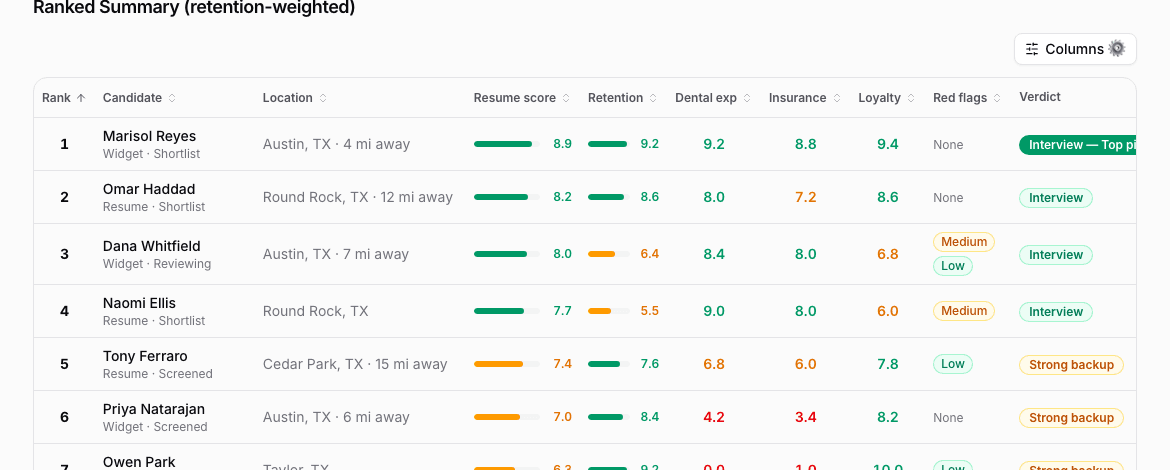Viewport: 1170px width, 470px height.
Task: Click Dana Whitfield's Low red flag badge
Action: 952,266
